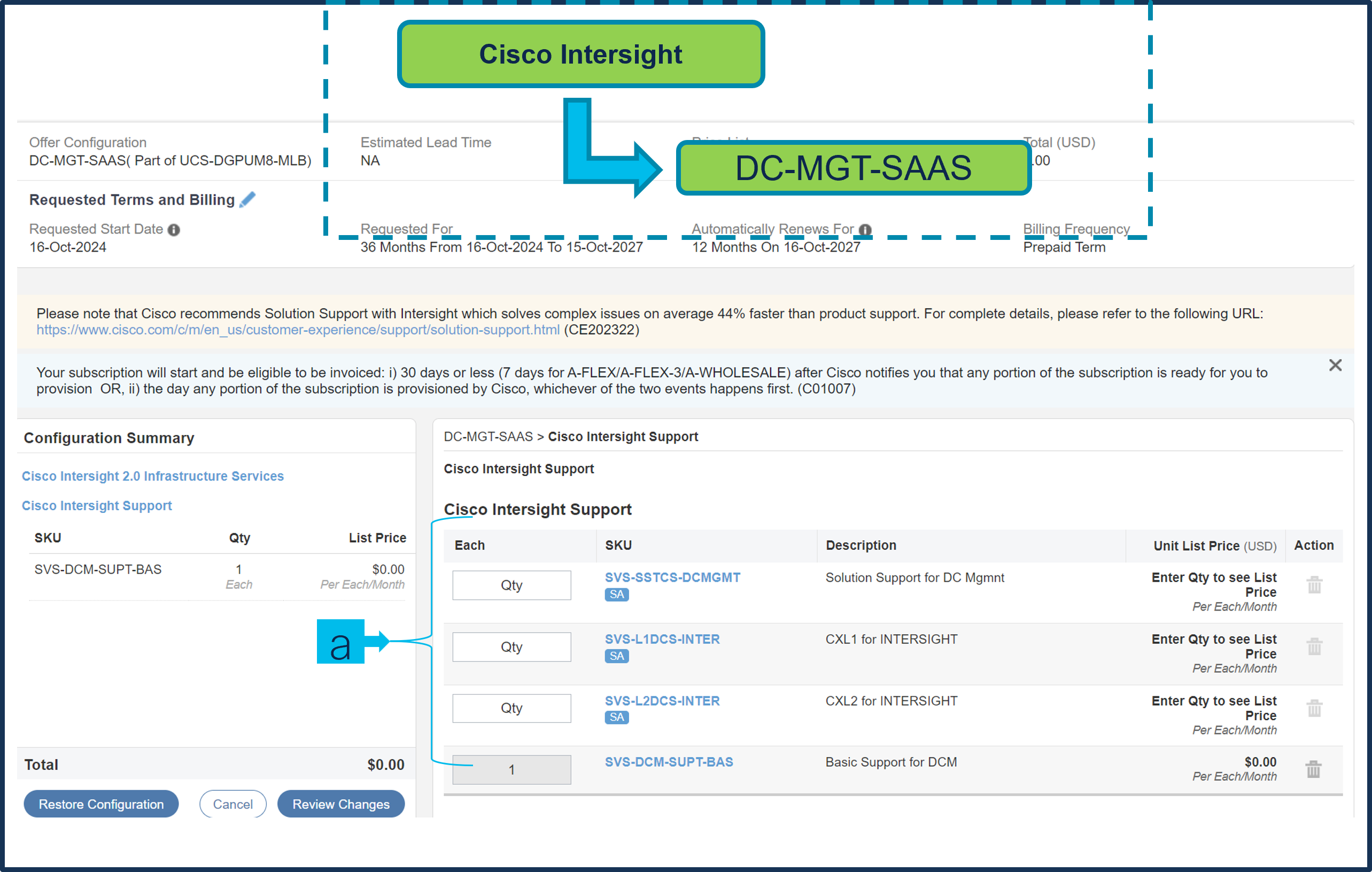Click Qty field for CXL1 for INTERSIGHT
This screenshot has width=1372, height=872.
click(511, 647)
